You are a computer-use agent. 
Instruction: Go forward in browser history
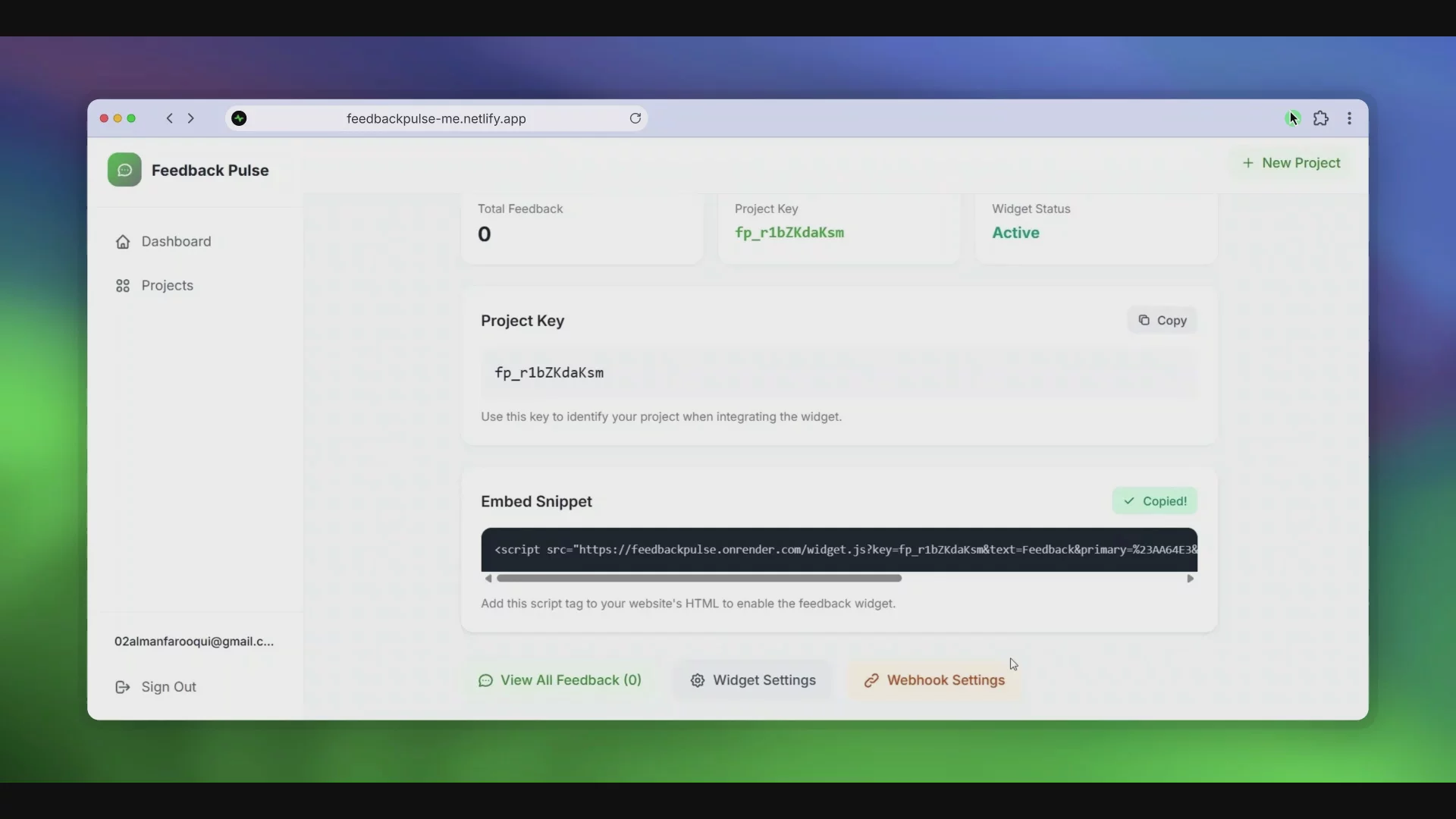(191, 118)
